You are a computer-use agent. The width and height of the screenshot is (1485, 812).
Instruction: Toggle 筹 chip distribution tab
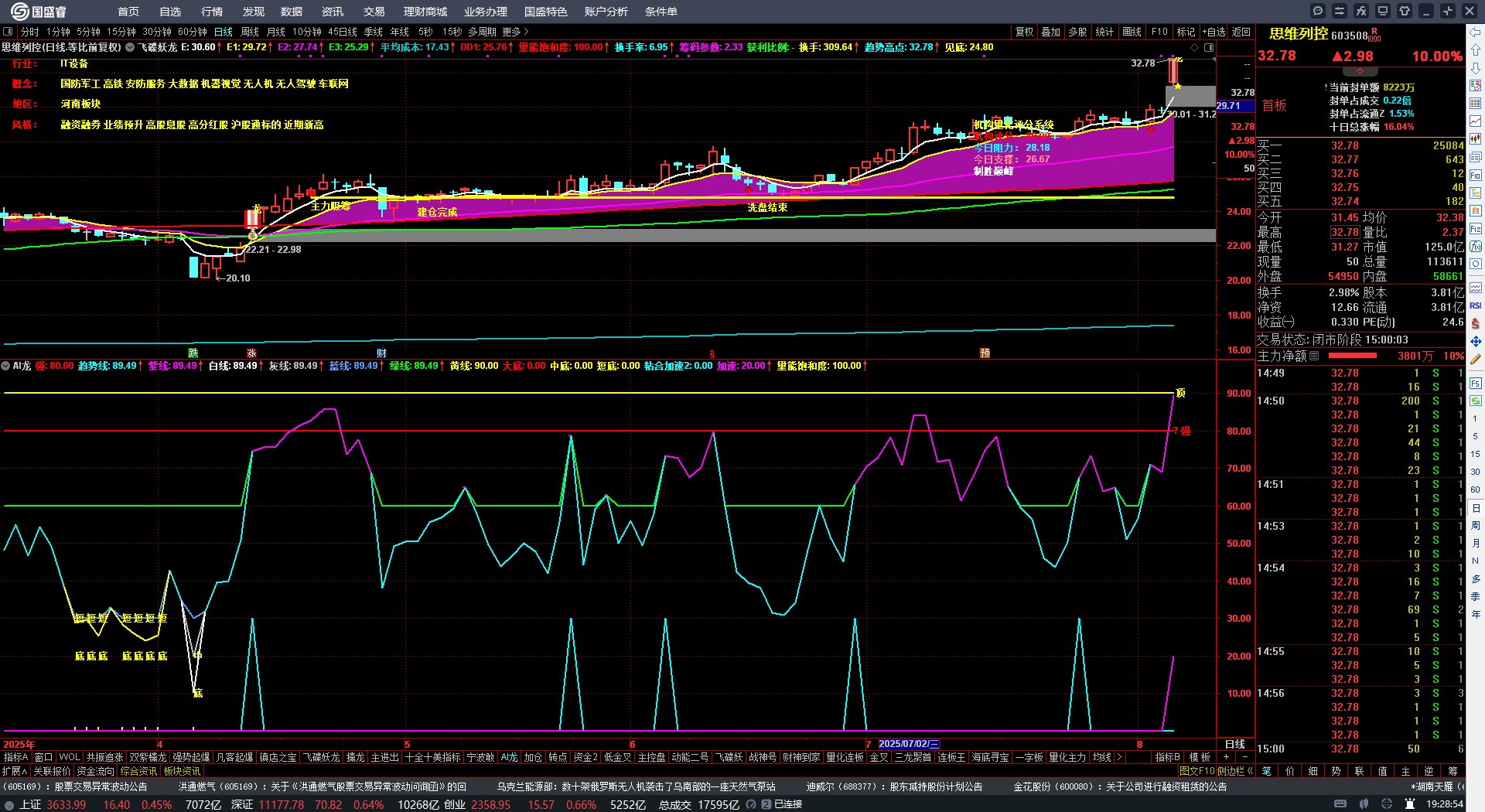[1453, 771]
